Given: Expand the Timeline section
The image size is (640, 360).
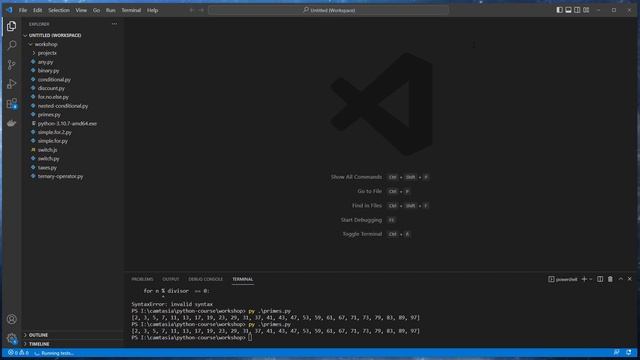Looking at the screenshot, I should [39, 344].
